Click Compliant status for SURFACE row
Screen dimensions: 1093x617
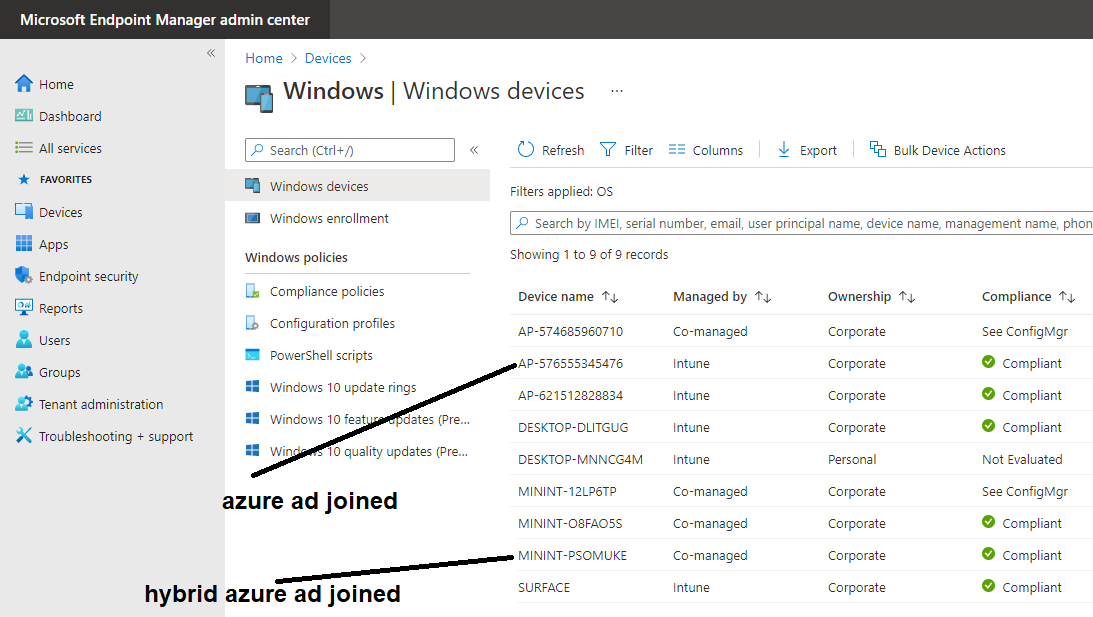coord(1022,587)
